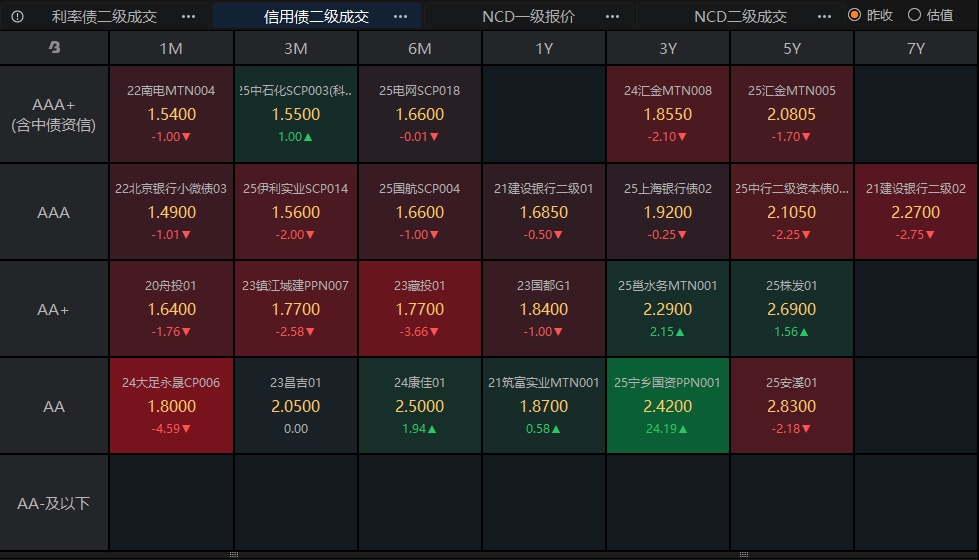Select the AAA+ (含中债资信) rating row

click(x=54, y=114)
